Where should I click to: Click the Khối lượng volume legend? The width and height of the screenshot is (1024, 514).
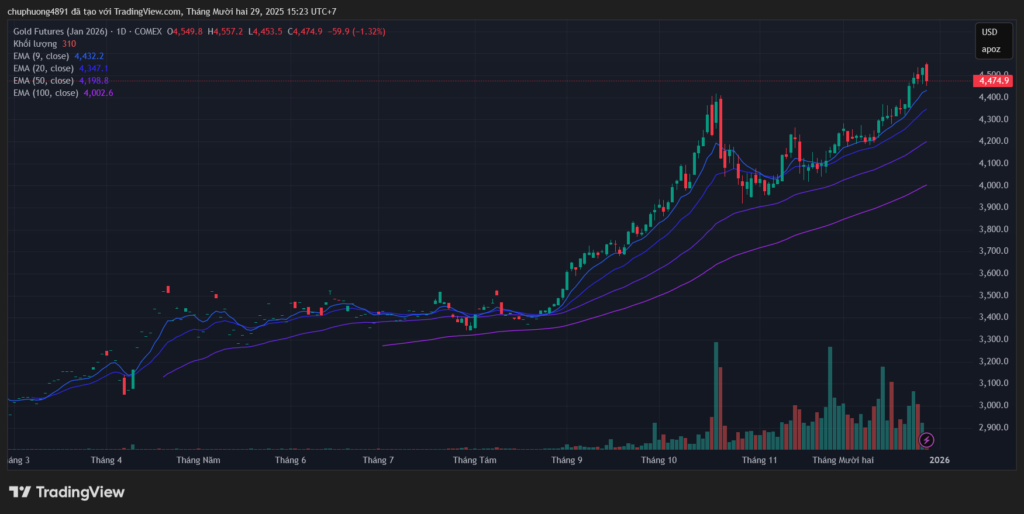click(x=35, y=44)
